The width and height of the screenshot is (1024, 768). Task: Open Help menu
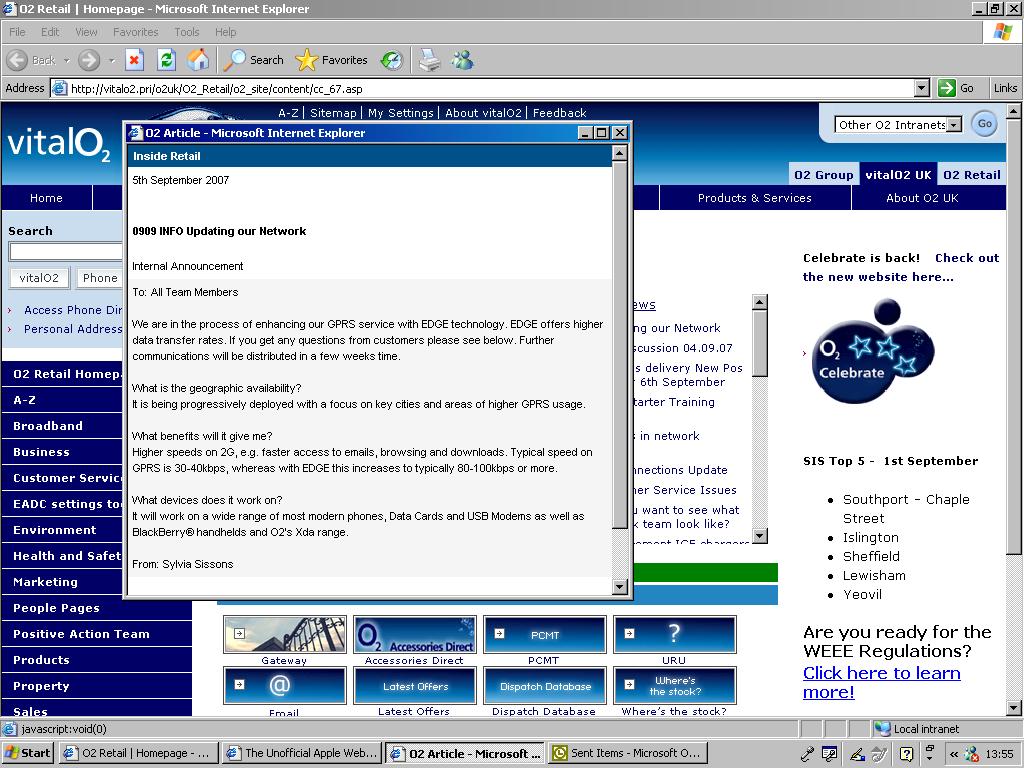tap(225, 32)
